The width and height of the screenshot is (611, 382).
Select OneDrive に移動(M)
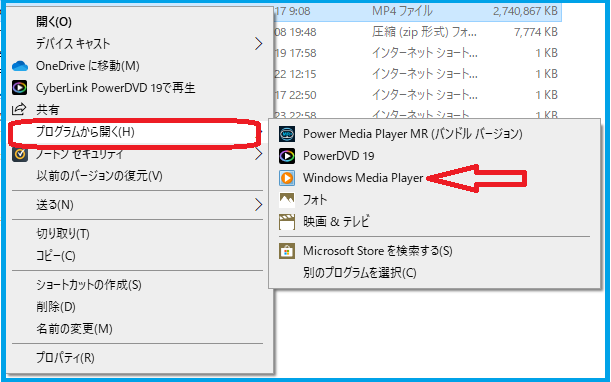[88, 66]
